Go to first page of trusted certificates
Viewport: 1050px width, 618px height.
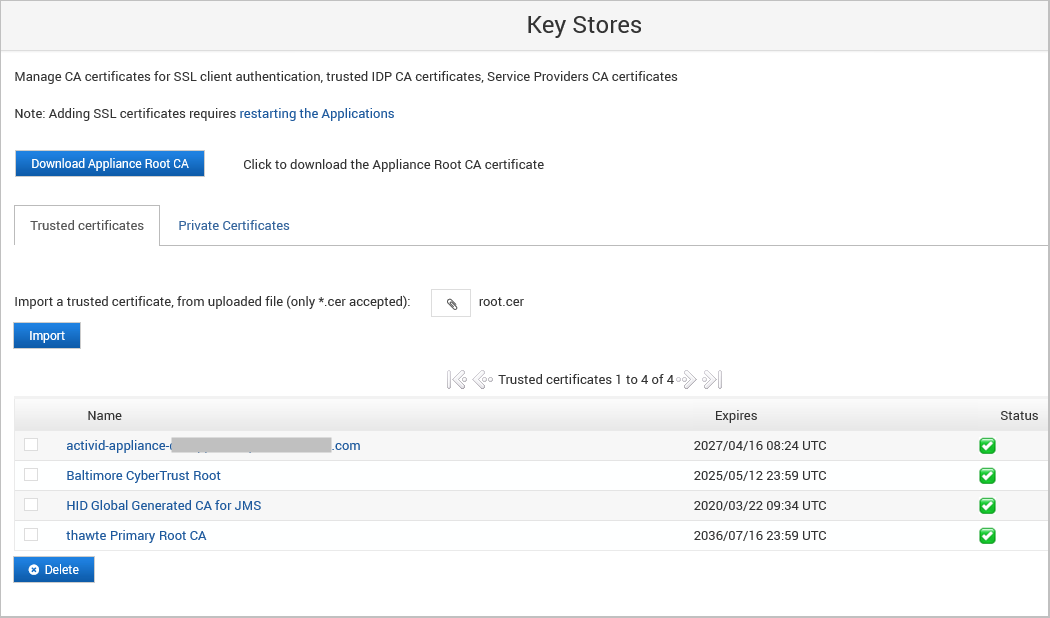[457, 380]
